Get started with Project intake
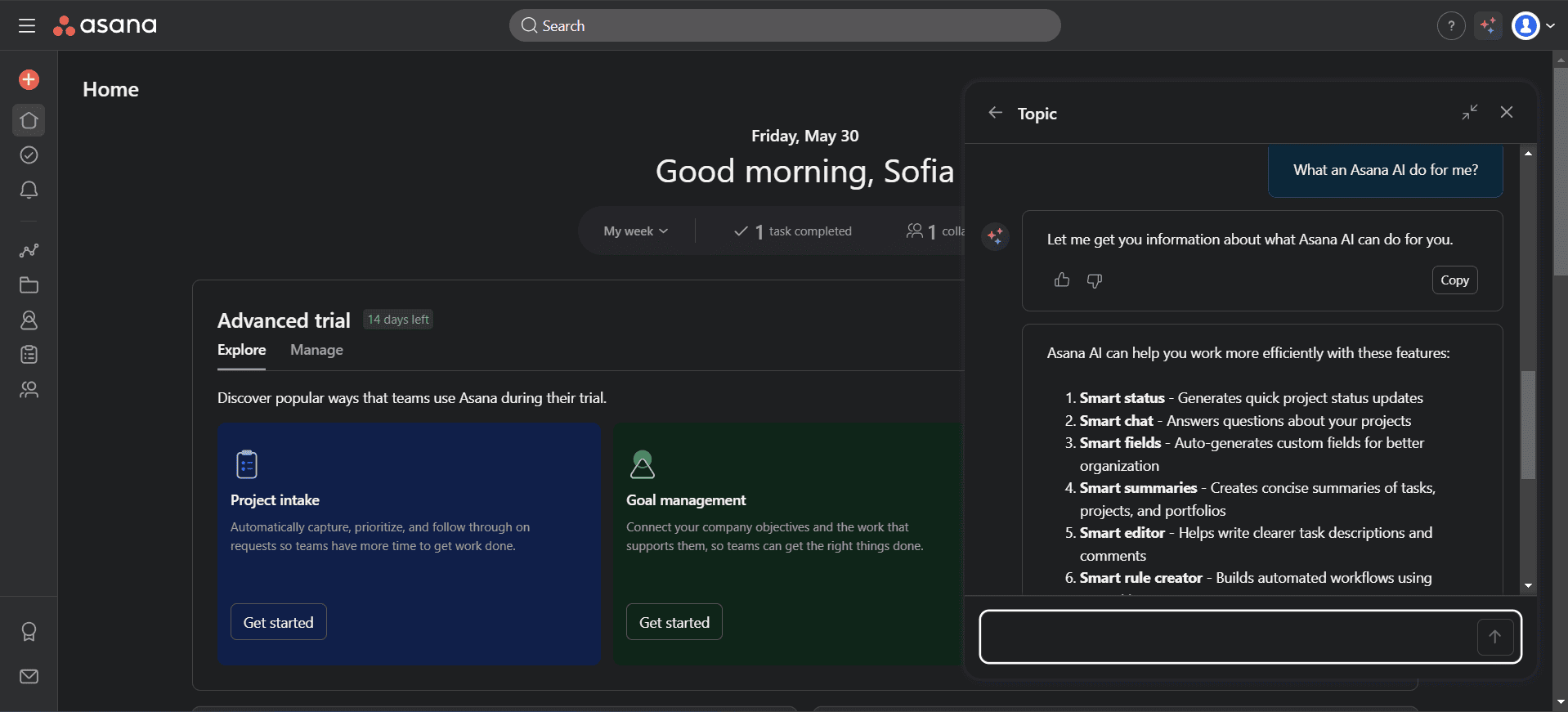The width and height of the screenshot is (1568, 712). [x=279, y=622]
